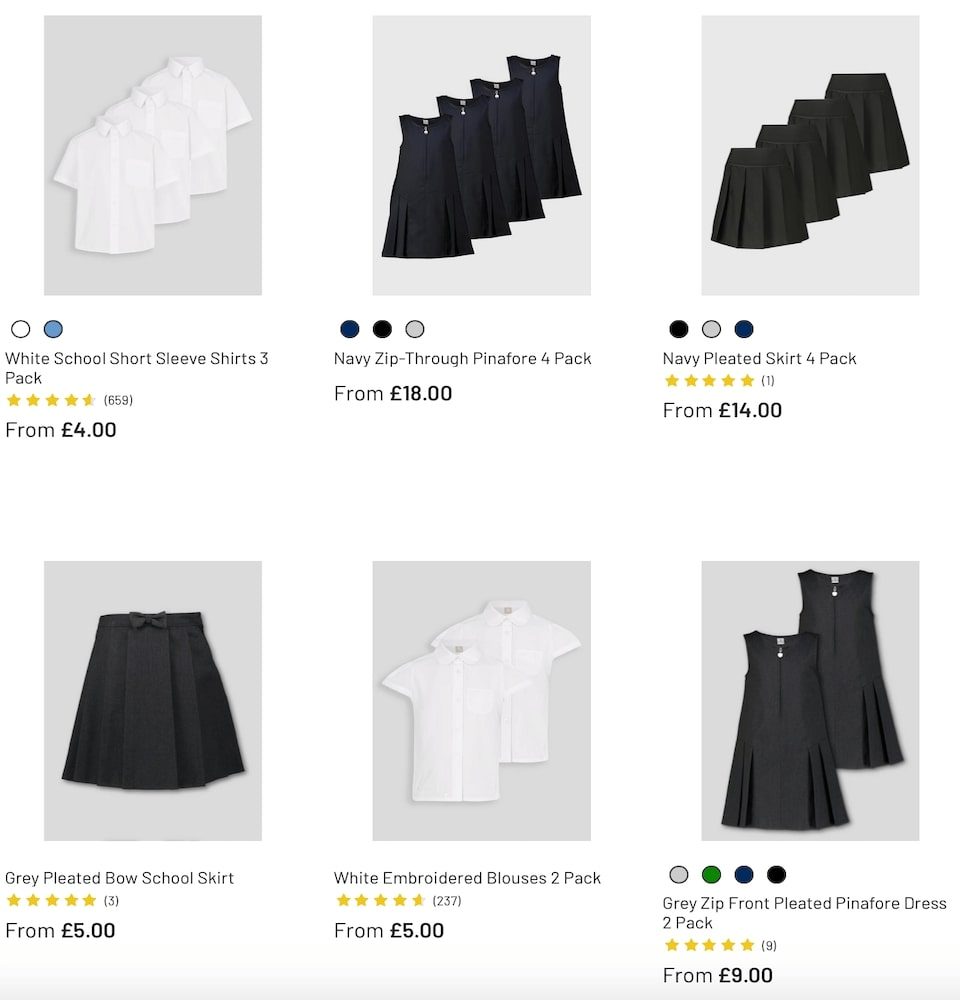Choose the navy swatch for Pleated Skirt 4 Pack
The width and height of the screenshot is (960, 1000).
[x=743, y=329]
